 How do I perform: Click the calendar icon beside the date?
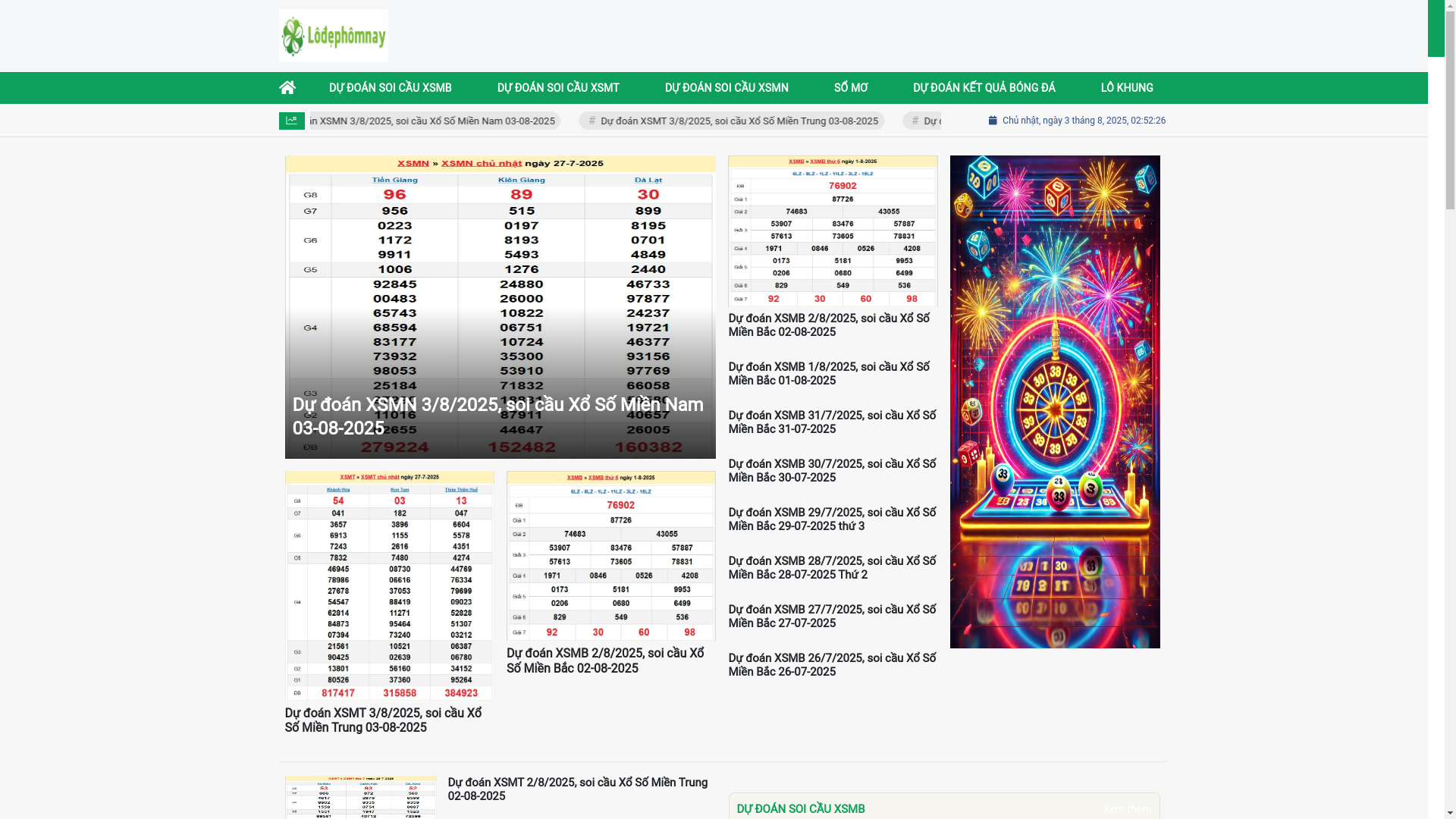(992, 121)
